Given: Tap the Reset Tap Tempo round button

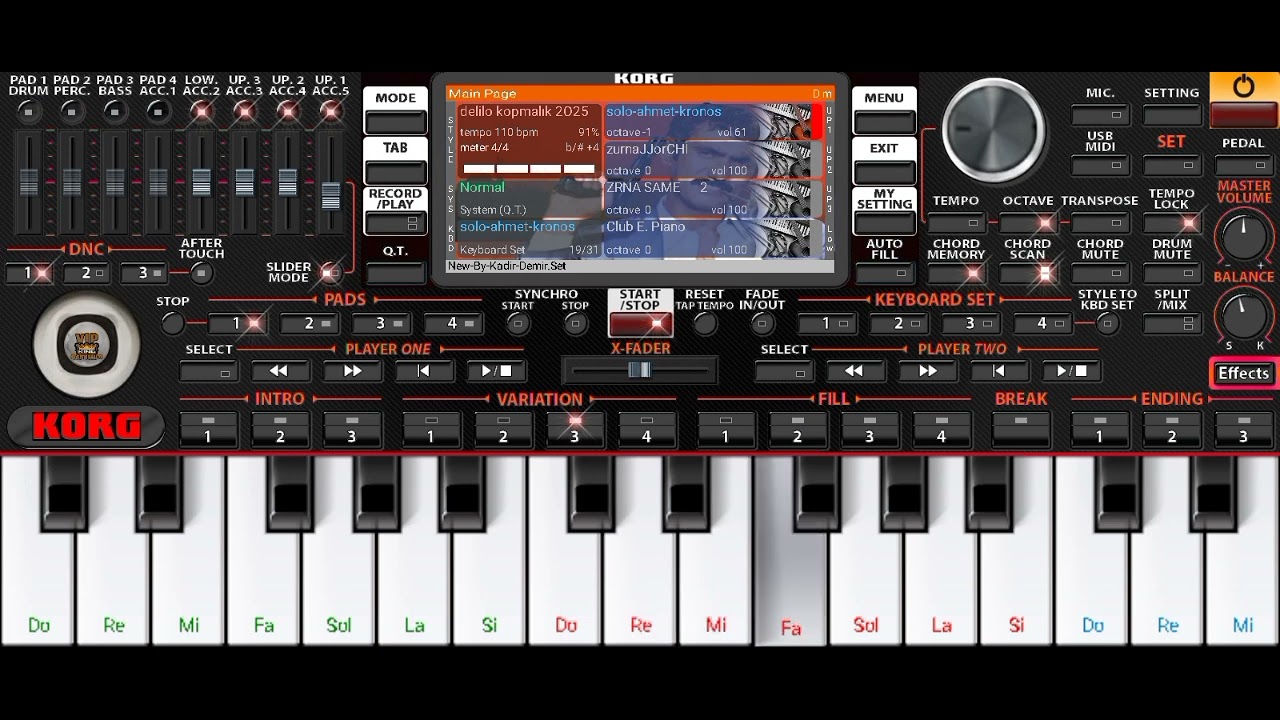Looking at the screenshot, I should coord(705,323).
